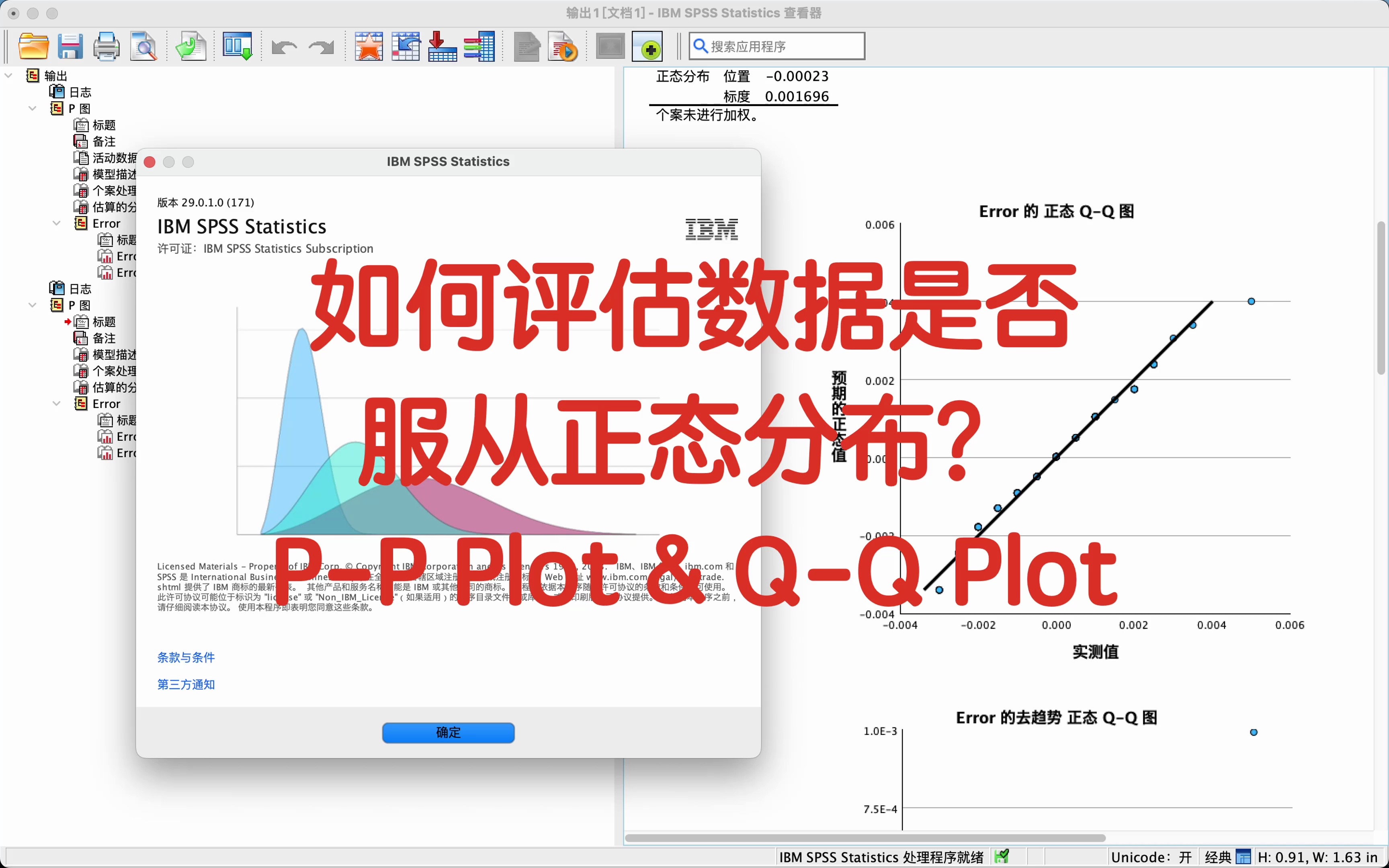Screen dimensions: 1389x868
Task: Click the Unicode: 开 status indicator
Action: pos(1151,857)
